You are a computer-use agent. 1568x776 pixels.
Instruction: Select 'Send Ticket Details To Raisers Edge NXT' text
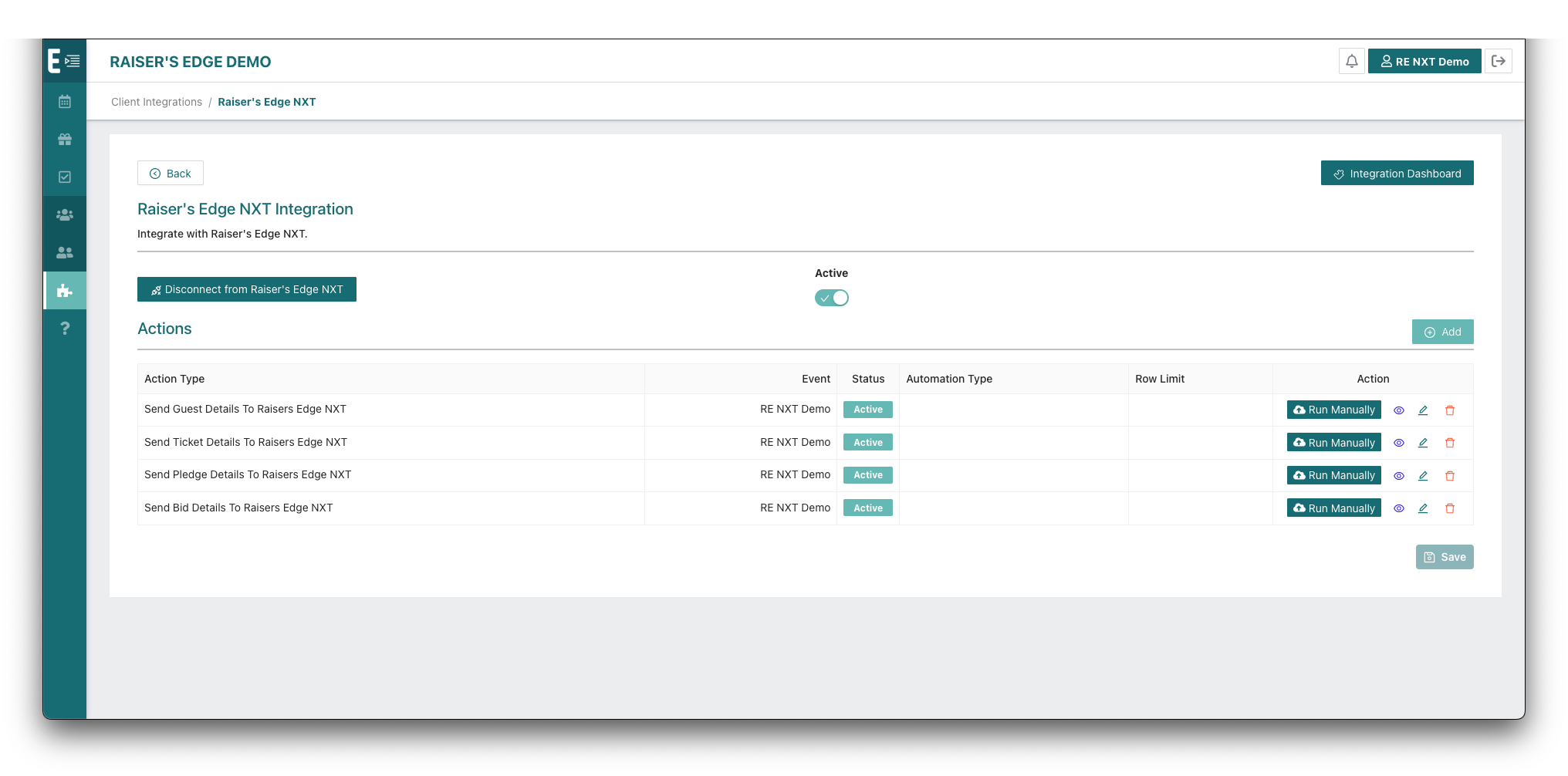[x=245, y=442]
